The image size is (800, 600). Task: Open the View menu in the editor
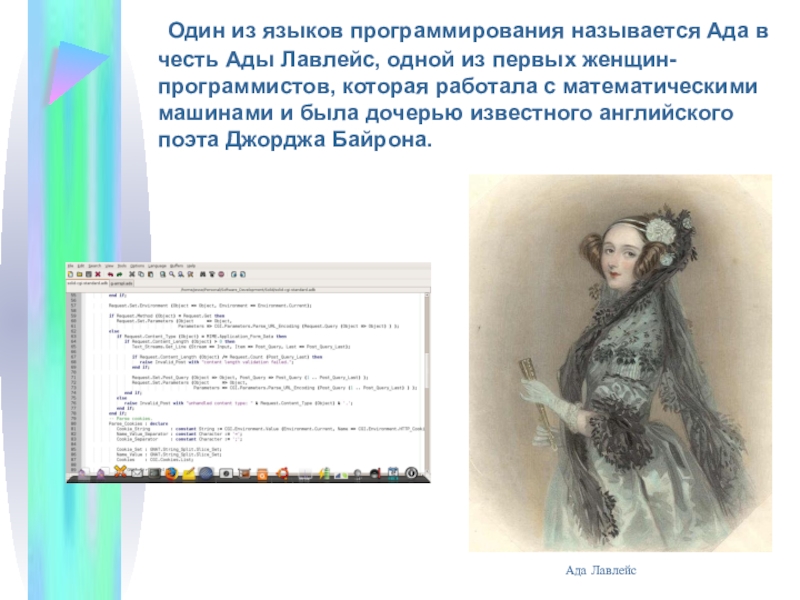pyautogui.click(x=109, y=266)
